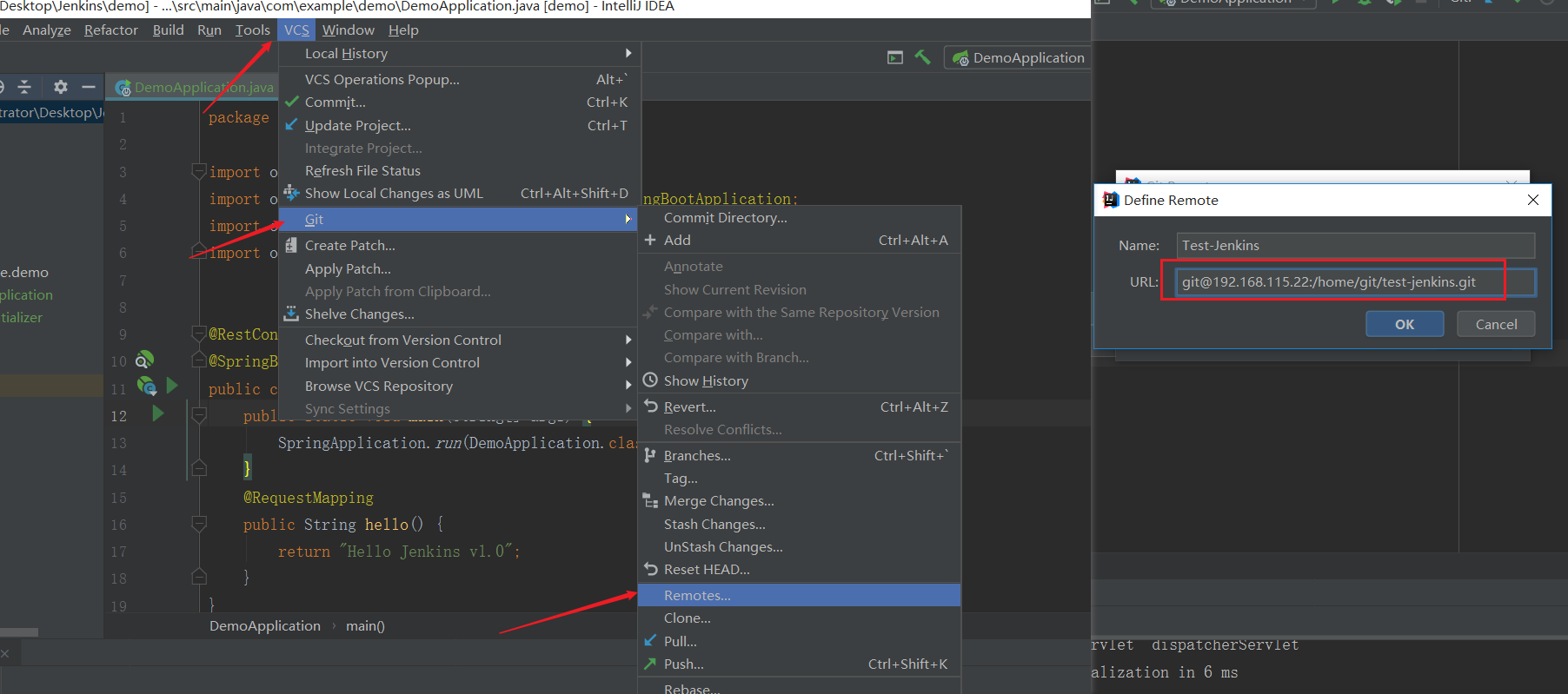Select the Git submenu entry
This screenshot has height=694, width=1568.
pos(460,220)
